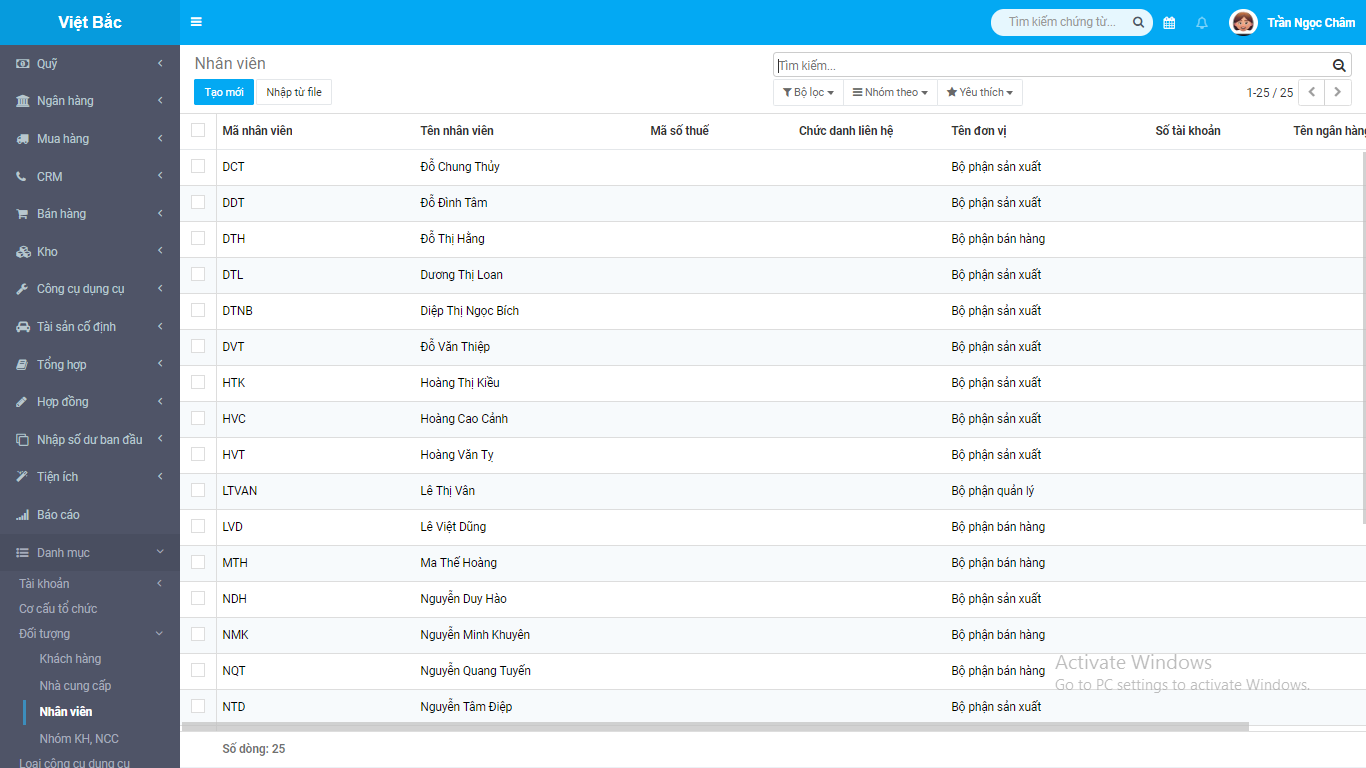Click magnifier in 'Tìm kiếm chứng từ' box
The image size is (1366, 768).
pyautogui.click(x=1138, y=22)
